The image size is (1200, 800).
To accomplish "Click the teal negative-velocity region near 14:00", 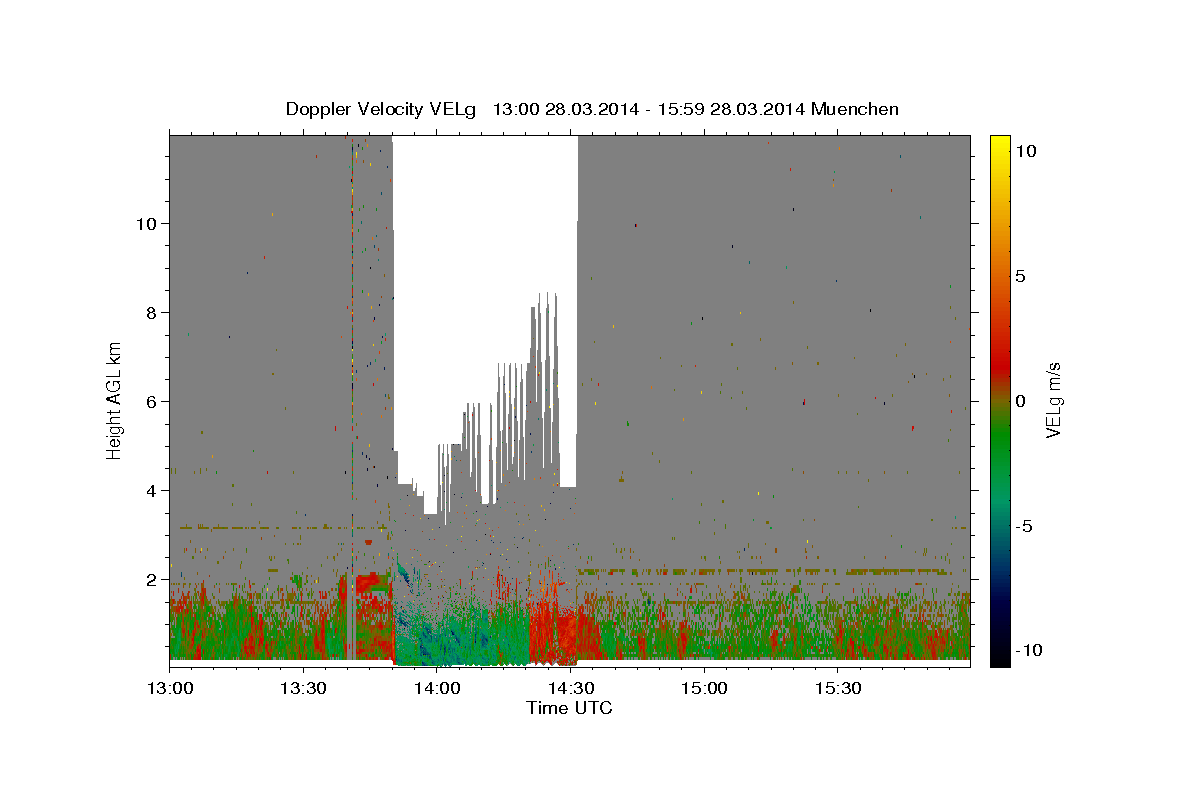I will (x=460, y=635).
